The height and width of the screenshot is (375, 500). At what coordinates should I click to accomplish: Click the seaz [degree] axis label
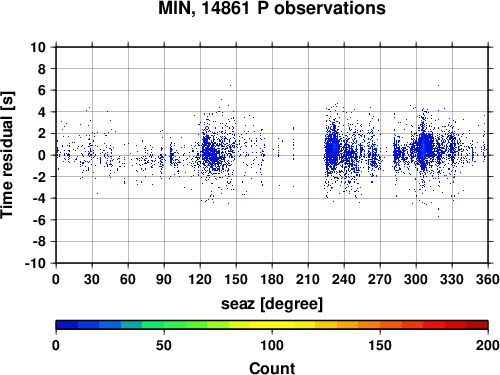[x=272, y=304]
